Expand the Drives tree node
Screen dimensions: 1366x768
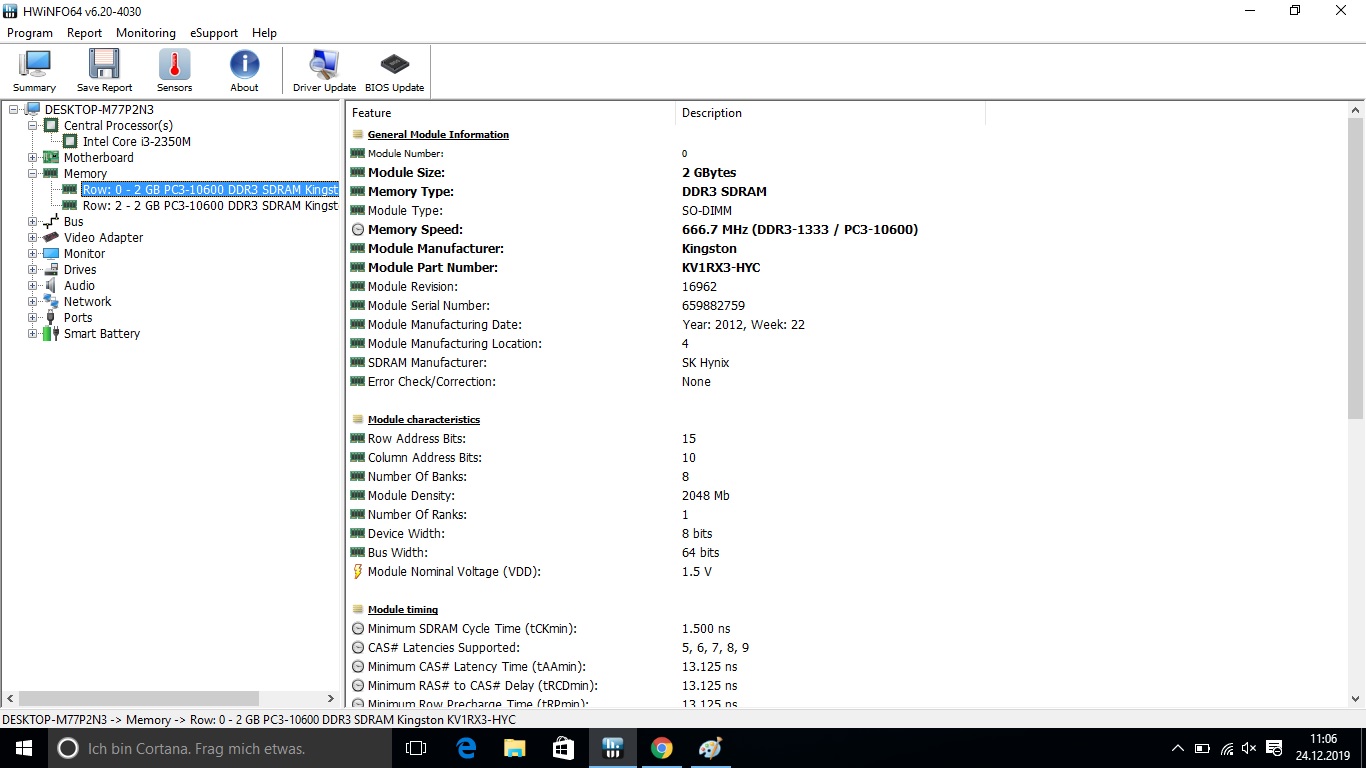pos(33,269)
